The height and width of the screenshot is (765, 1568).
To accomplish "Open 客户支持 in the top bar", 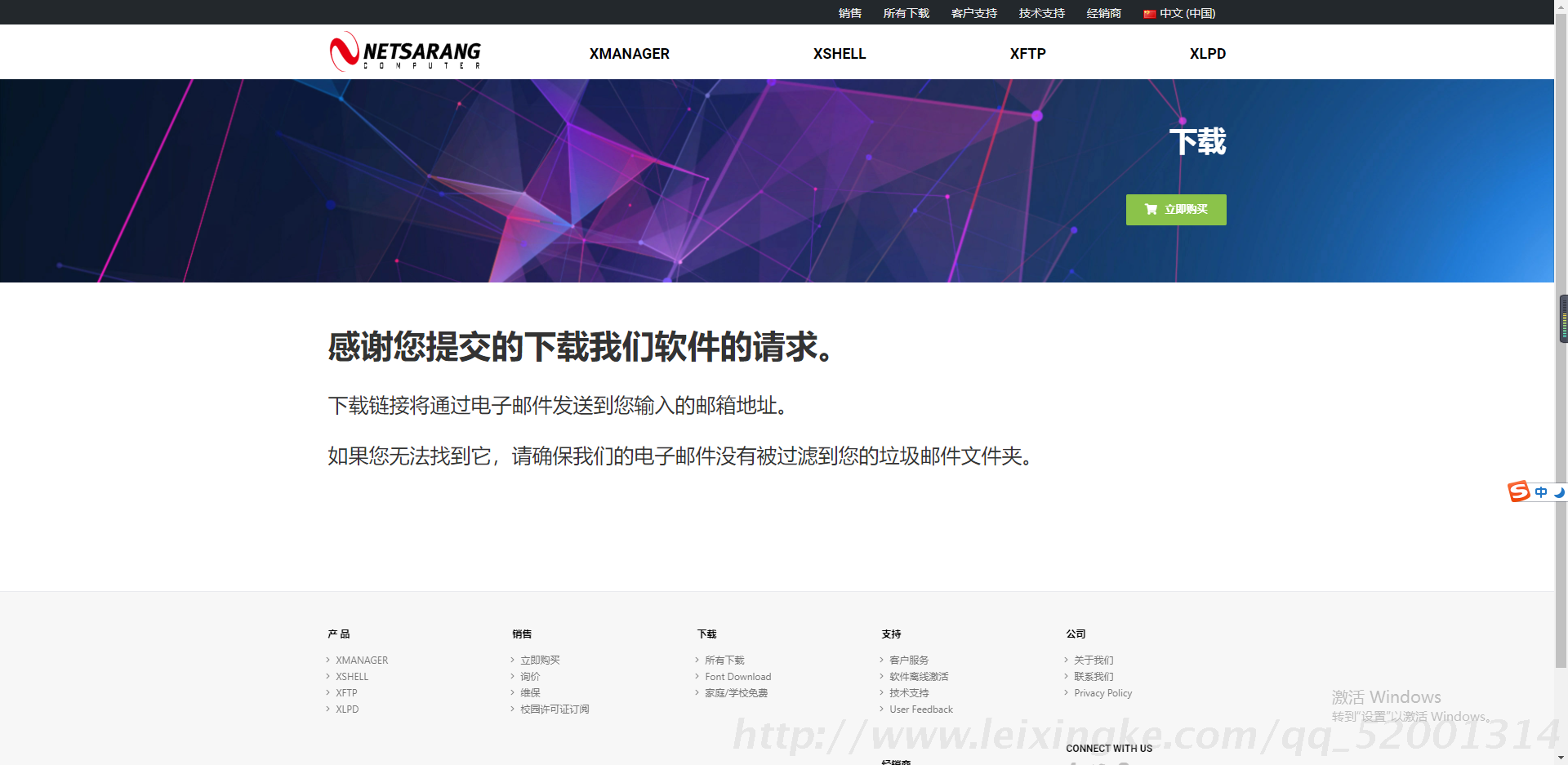I will pos(973,14).
